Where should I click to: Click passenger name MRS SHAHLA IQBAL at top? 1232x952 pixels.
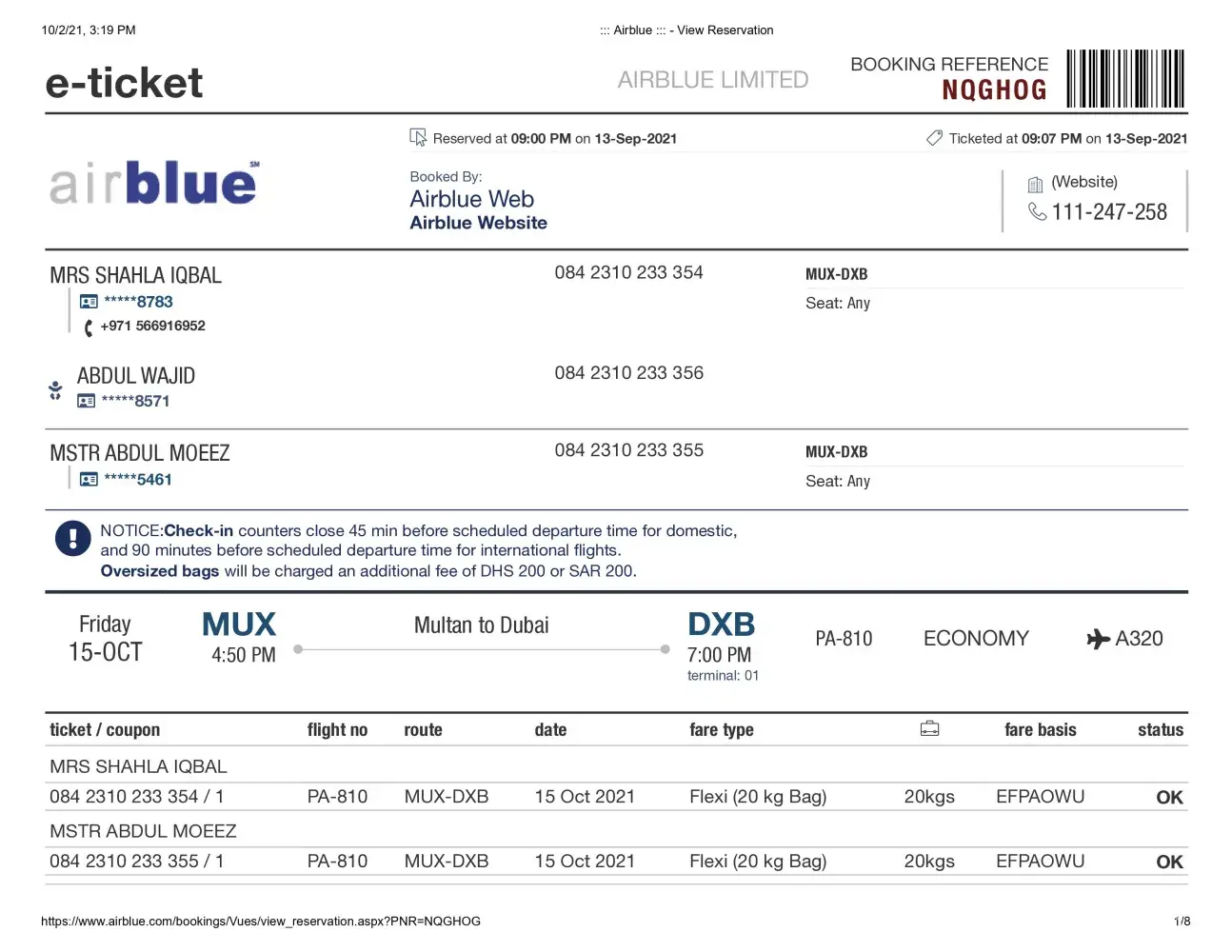135,275
